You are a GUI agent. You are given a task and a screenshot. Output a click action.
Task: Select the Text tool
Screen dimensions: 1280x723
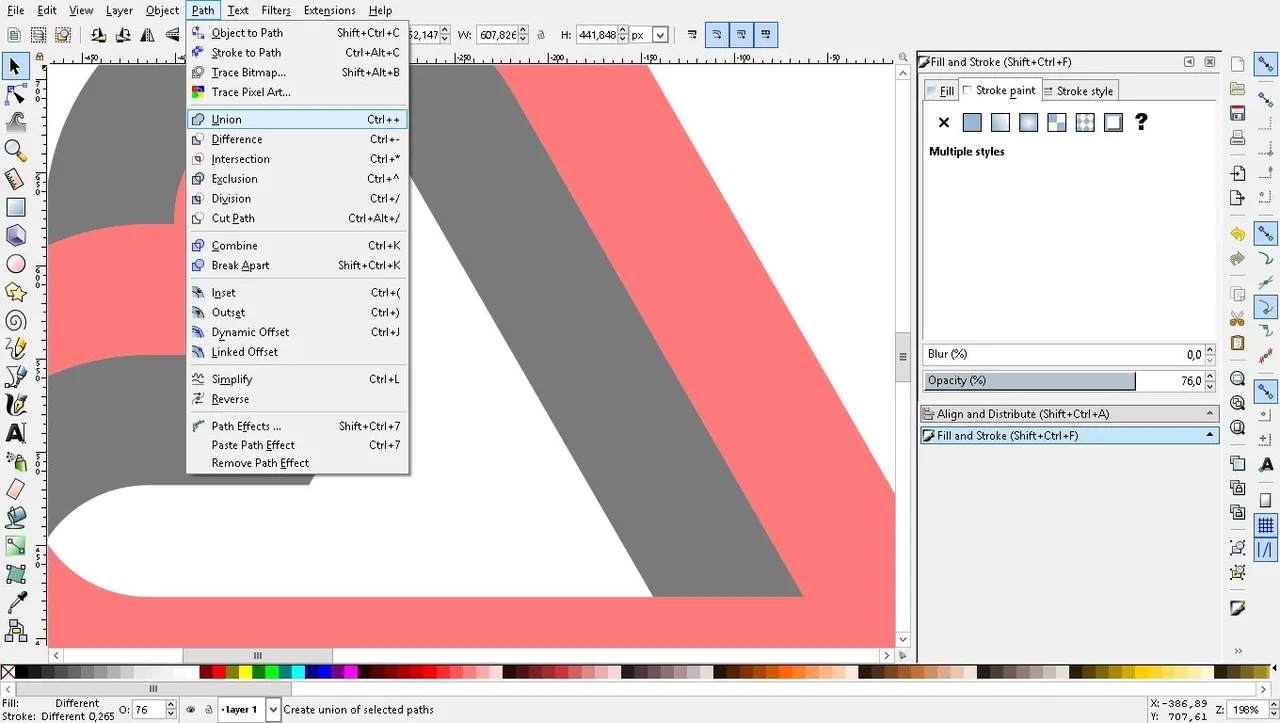click(x=15, y=433)
